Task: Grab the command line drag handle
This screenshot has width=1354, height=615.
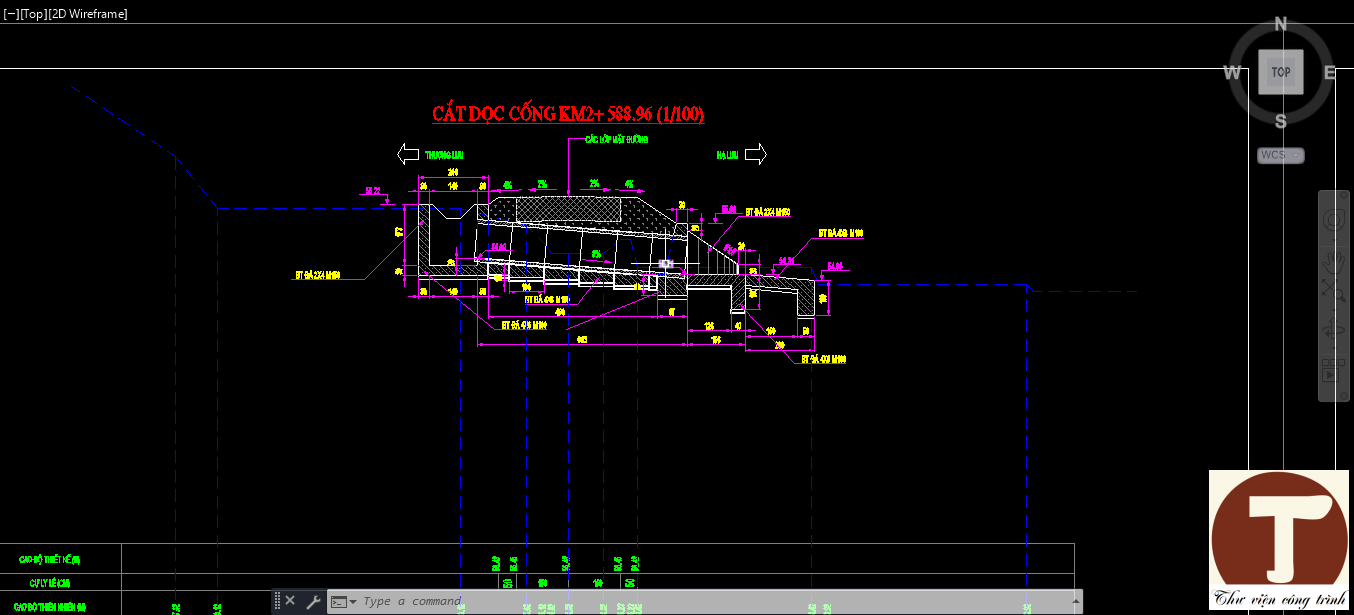Action: pyautogui.click(x=277, y=601)
